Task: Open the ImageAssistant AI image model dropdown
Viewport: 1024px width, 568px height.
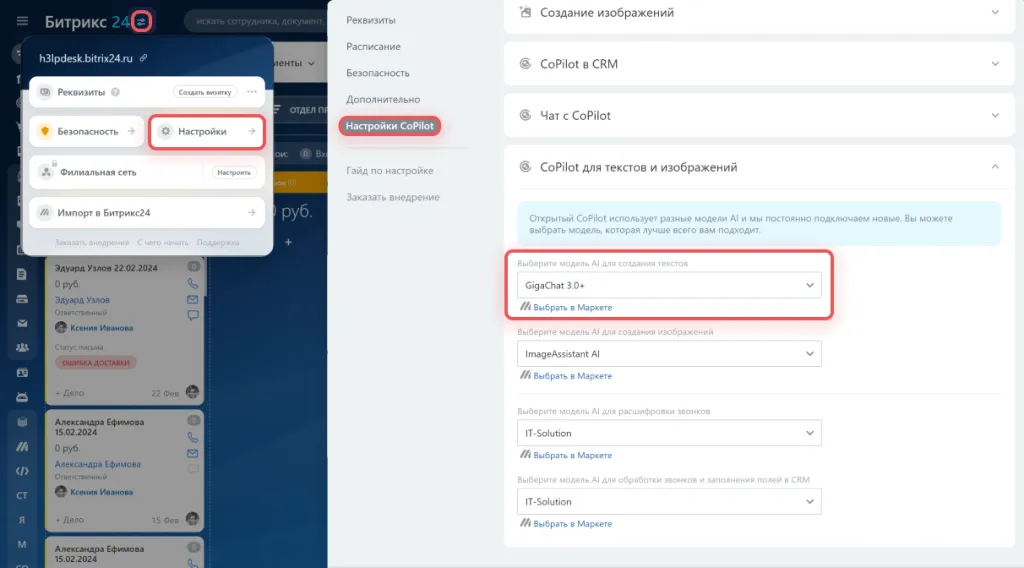Action: [x=669, y=354]
